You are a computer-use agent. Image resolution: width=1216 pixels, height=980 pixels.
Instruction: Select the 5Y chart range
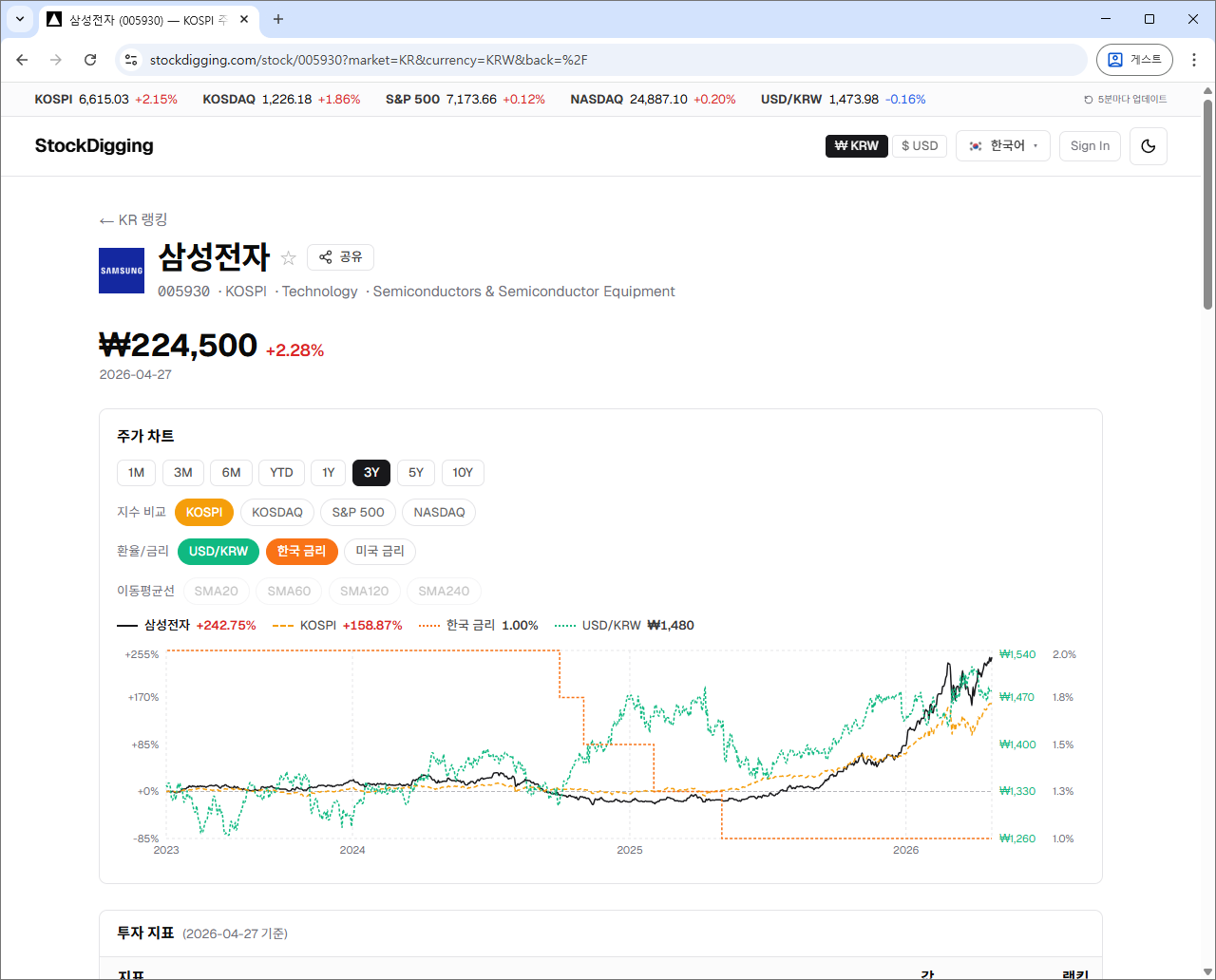pos(416,473)
